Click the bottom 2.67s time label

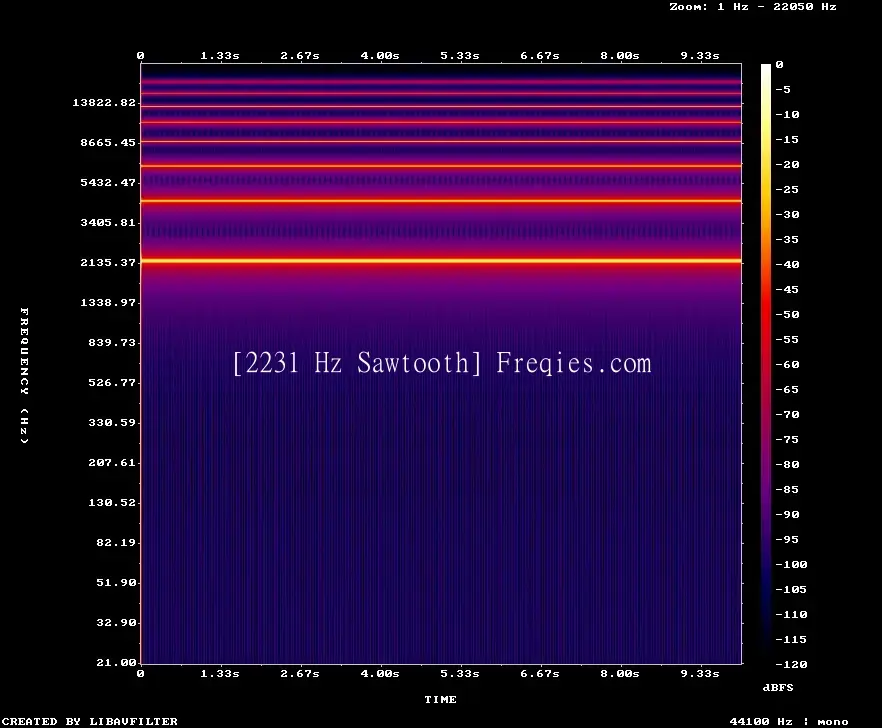[300, 673]
